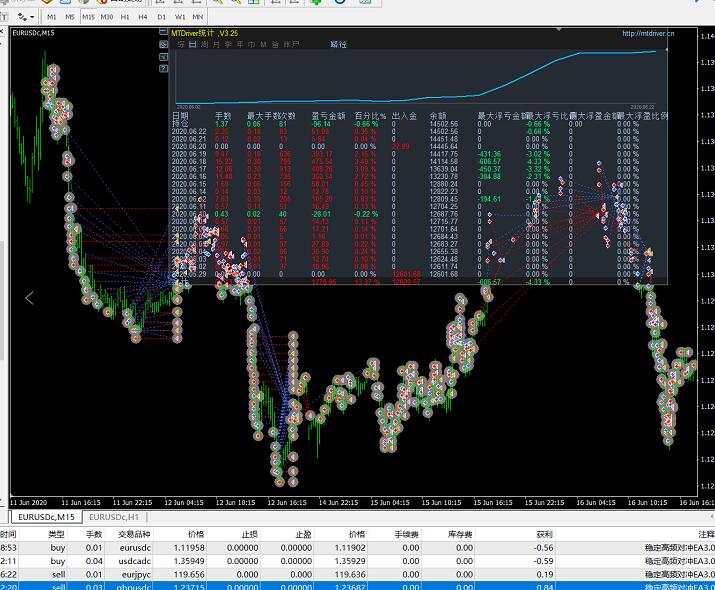Viewport: 715px width, 590px height.
Task: Sort trades by 类型 column header
Action: (57, 534)
